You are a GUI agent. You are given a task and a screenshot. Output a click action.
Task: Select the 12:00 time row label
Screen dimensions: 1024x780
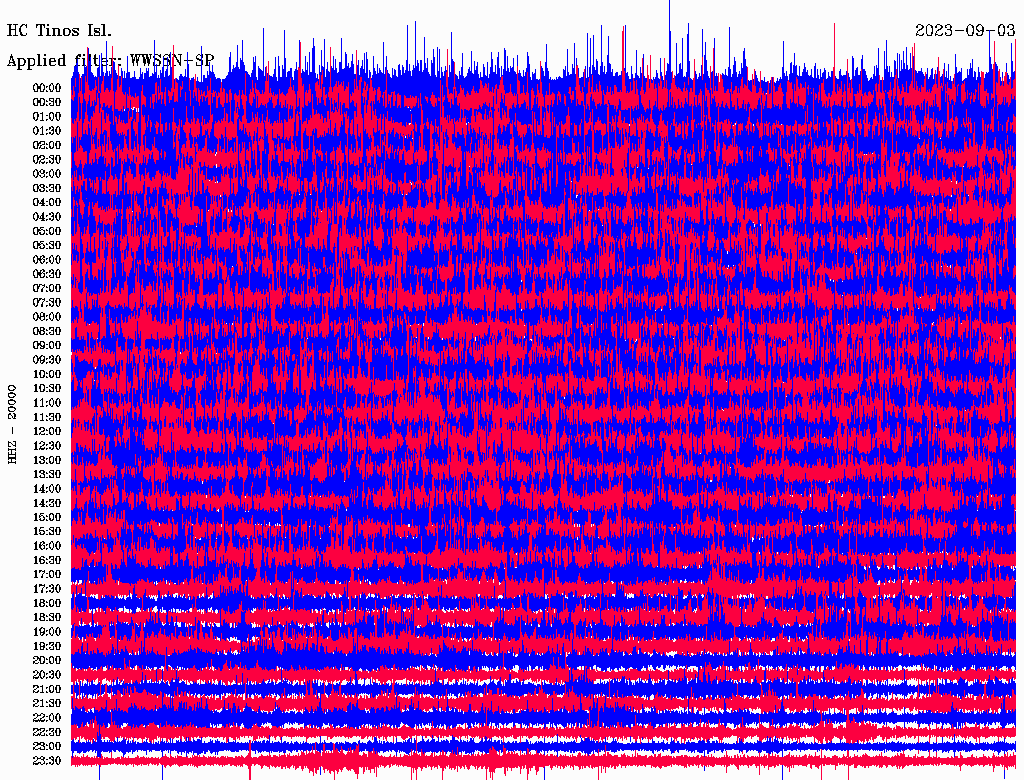pyautogui.click(x=47, y=432)
